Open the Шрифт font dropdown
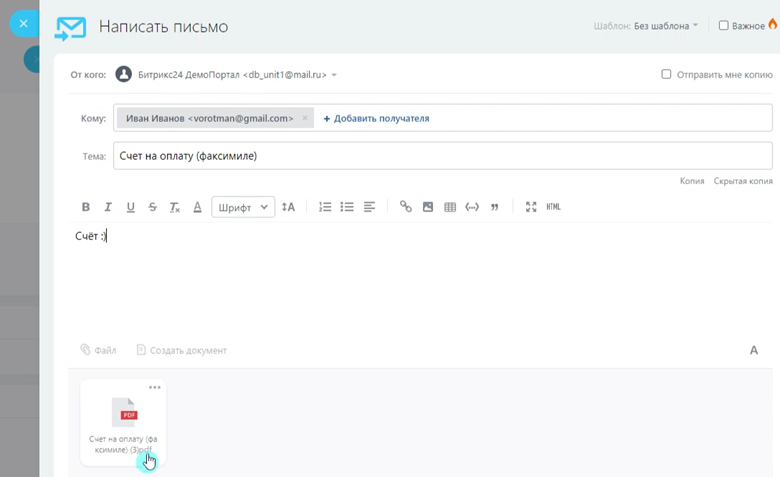Screen dimensions: 780x477 pyautogui.click(x=243, y=207)
